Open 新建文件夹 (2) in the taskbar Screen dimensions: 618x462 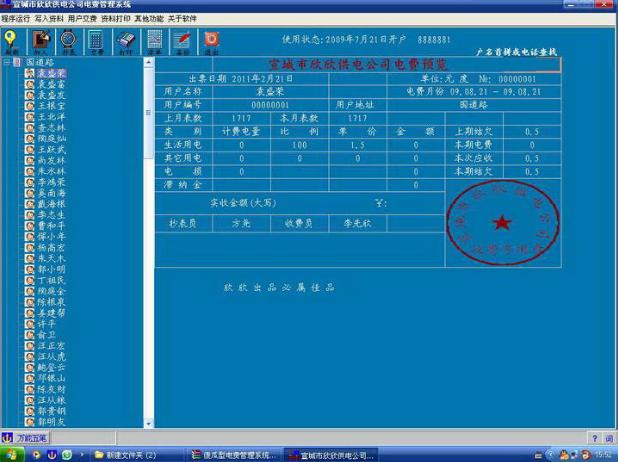pyautogui.click(x=125, y=455)
